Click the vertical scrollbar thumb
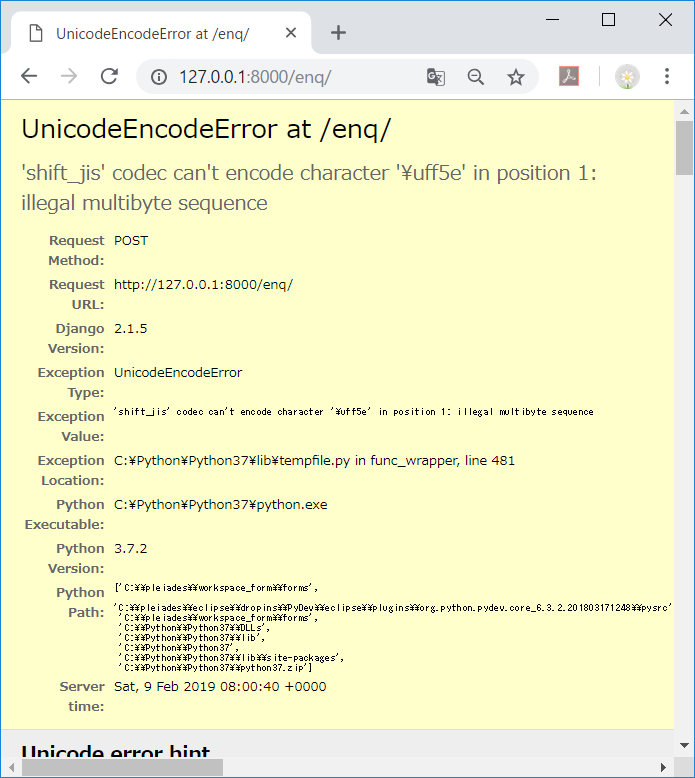This screenshot has width=695, height=778. 685,148
